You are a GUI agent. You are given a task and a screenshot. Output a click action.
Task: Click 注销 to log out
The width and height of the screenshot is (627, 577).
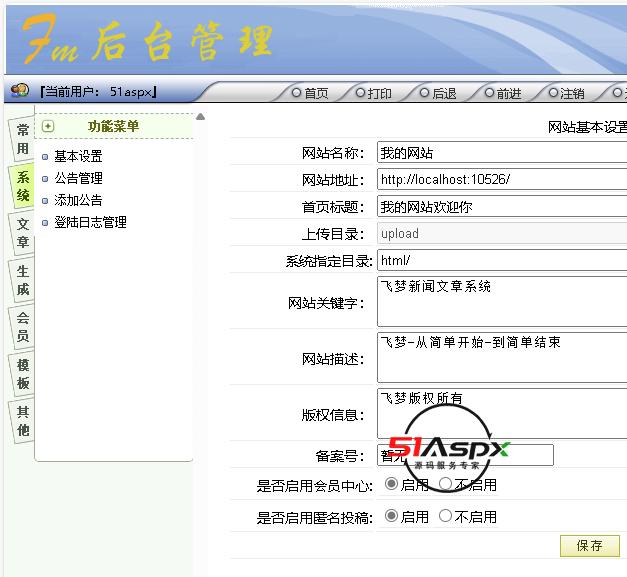tap(567, 93)
